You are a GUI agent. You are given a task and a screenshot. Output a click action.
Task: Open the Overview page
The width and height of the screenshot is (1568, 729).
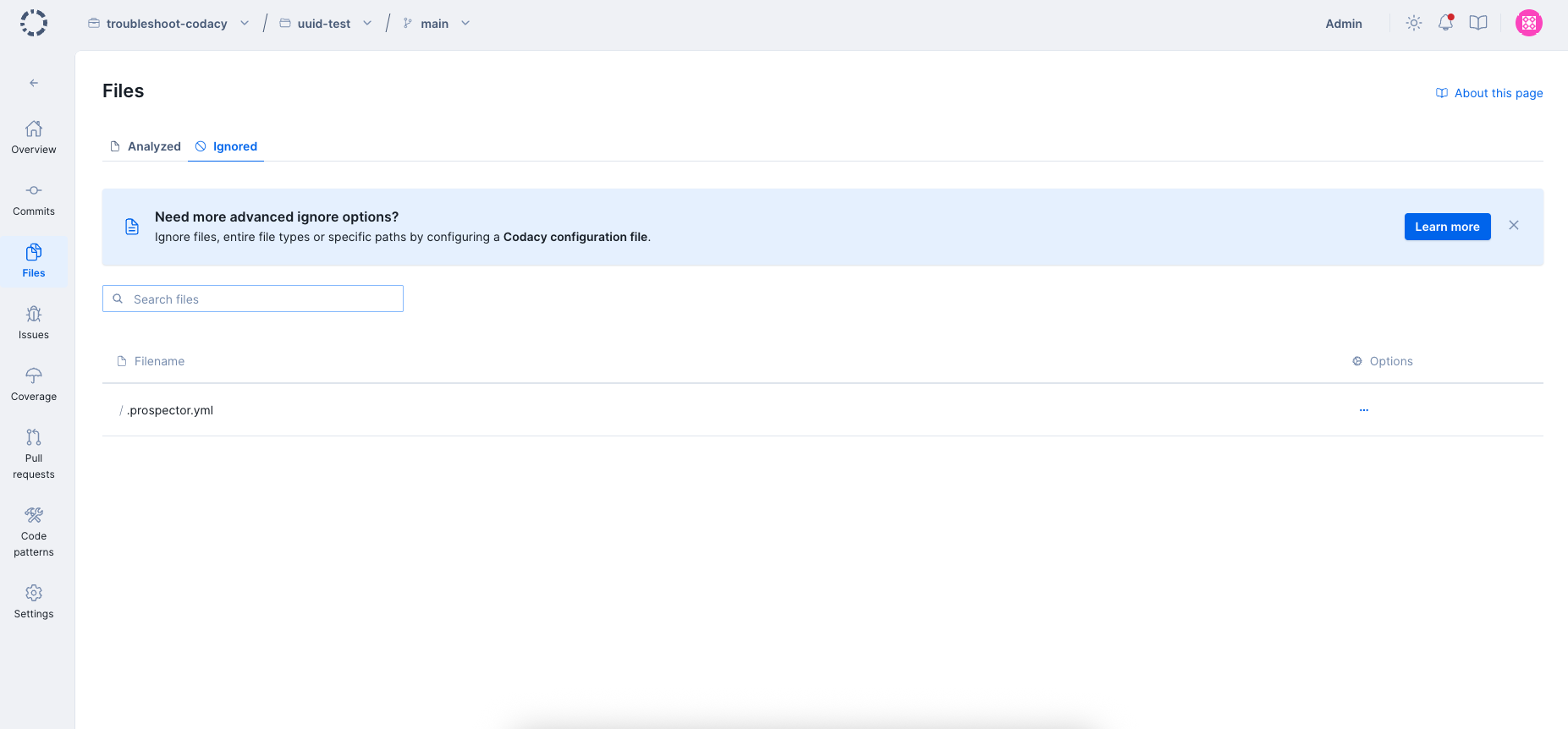coord(34,138)
